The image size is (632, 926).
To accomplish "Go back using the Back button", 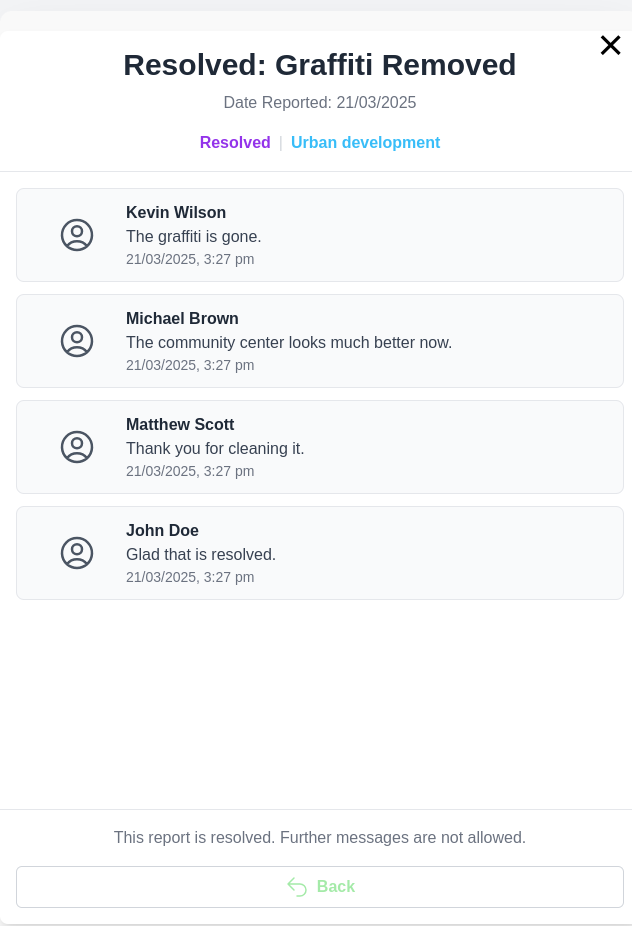I will 320,887.
